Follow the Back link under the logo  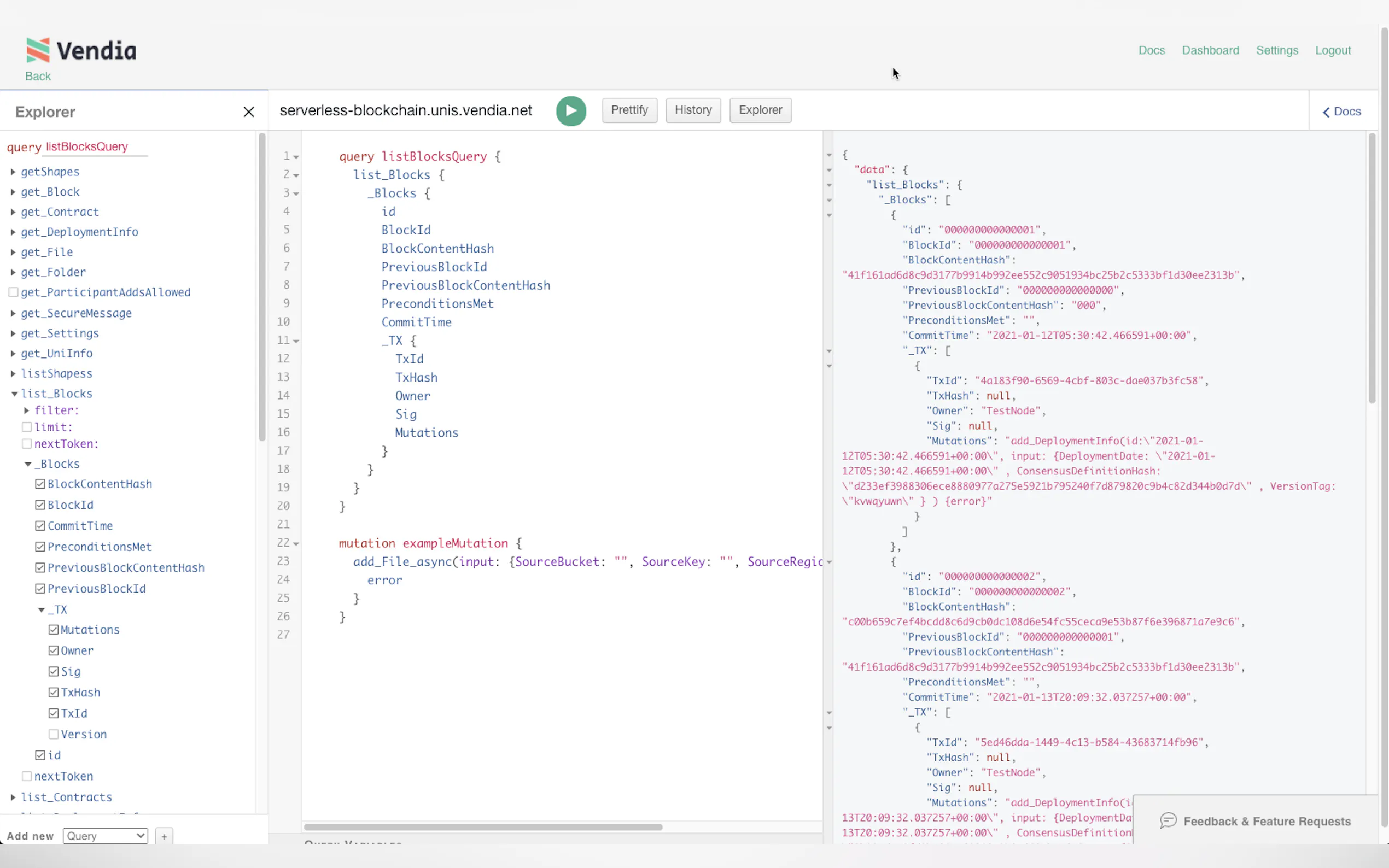pyautogui.click(x=38, y=77)
